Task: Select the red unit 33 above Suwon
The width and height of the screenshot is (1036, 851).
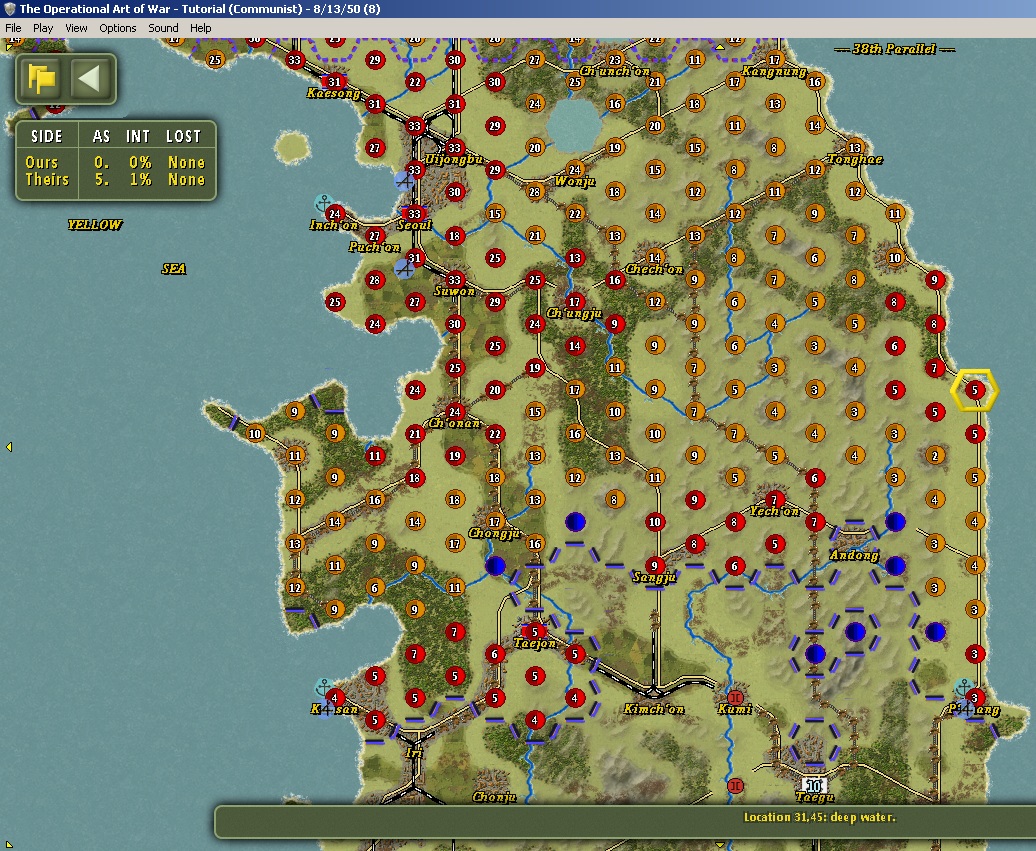Action: tap(455, 279)
